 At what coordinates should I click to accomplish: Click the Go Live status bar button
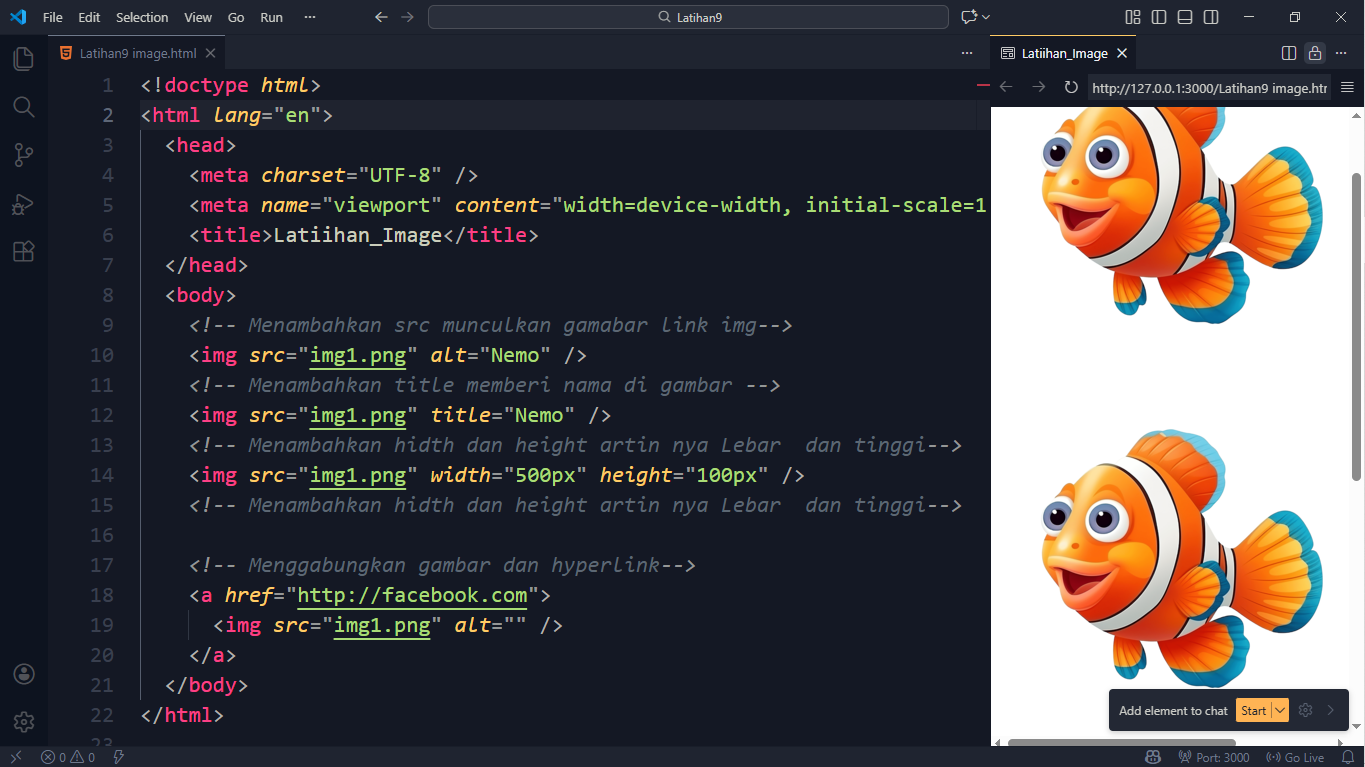point(1295,757)
